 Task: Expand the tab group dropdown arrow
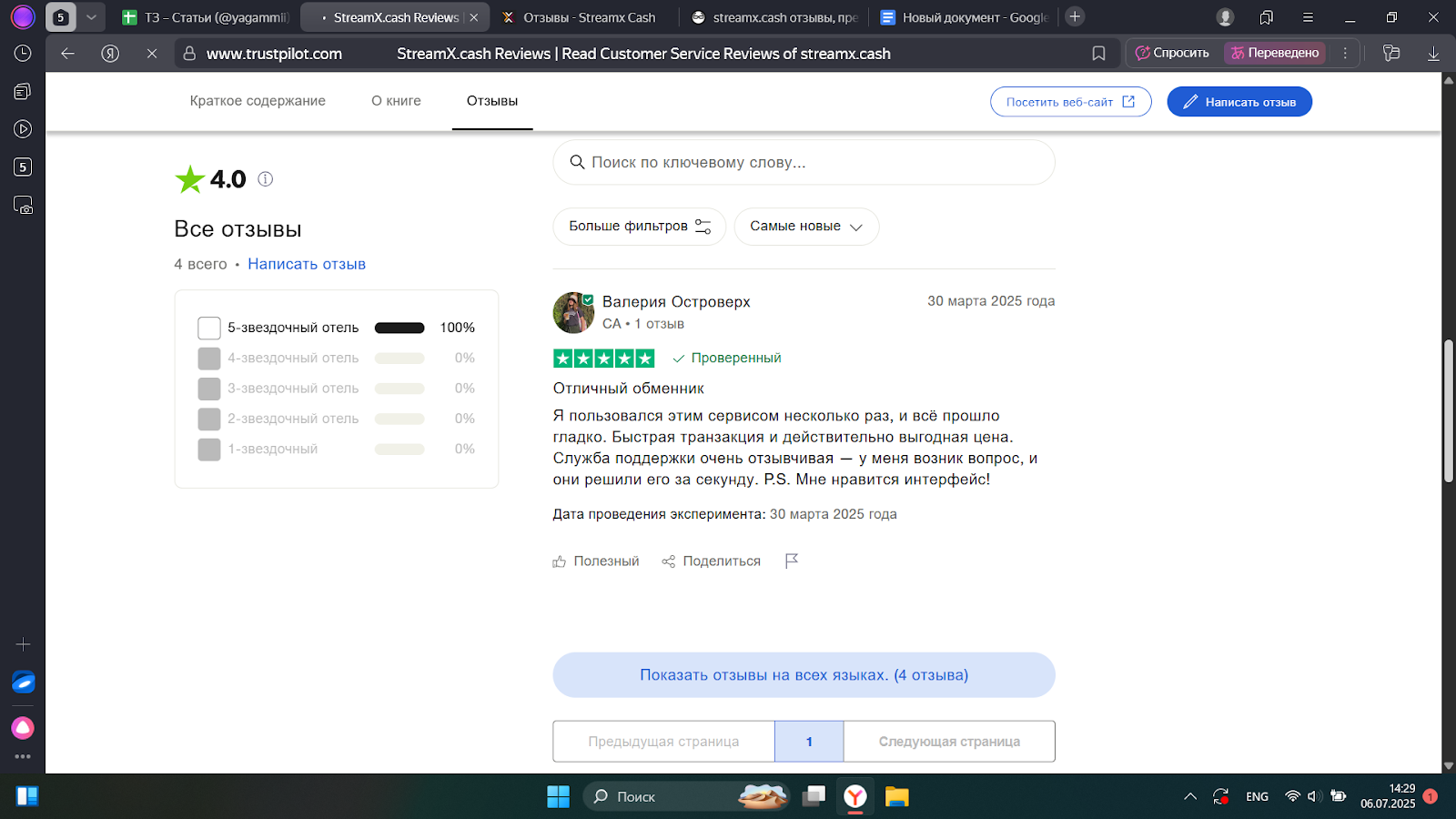pyautogui.click(x=91, y=17)
